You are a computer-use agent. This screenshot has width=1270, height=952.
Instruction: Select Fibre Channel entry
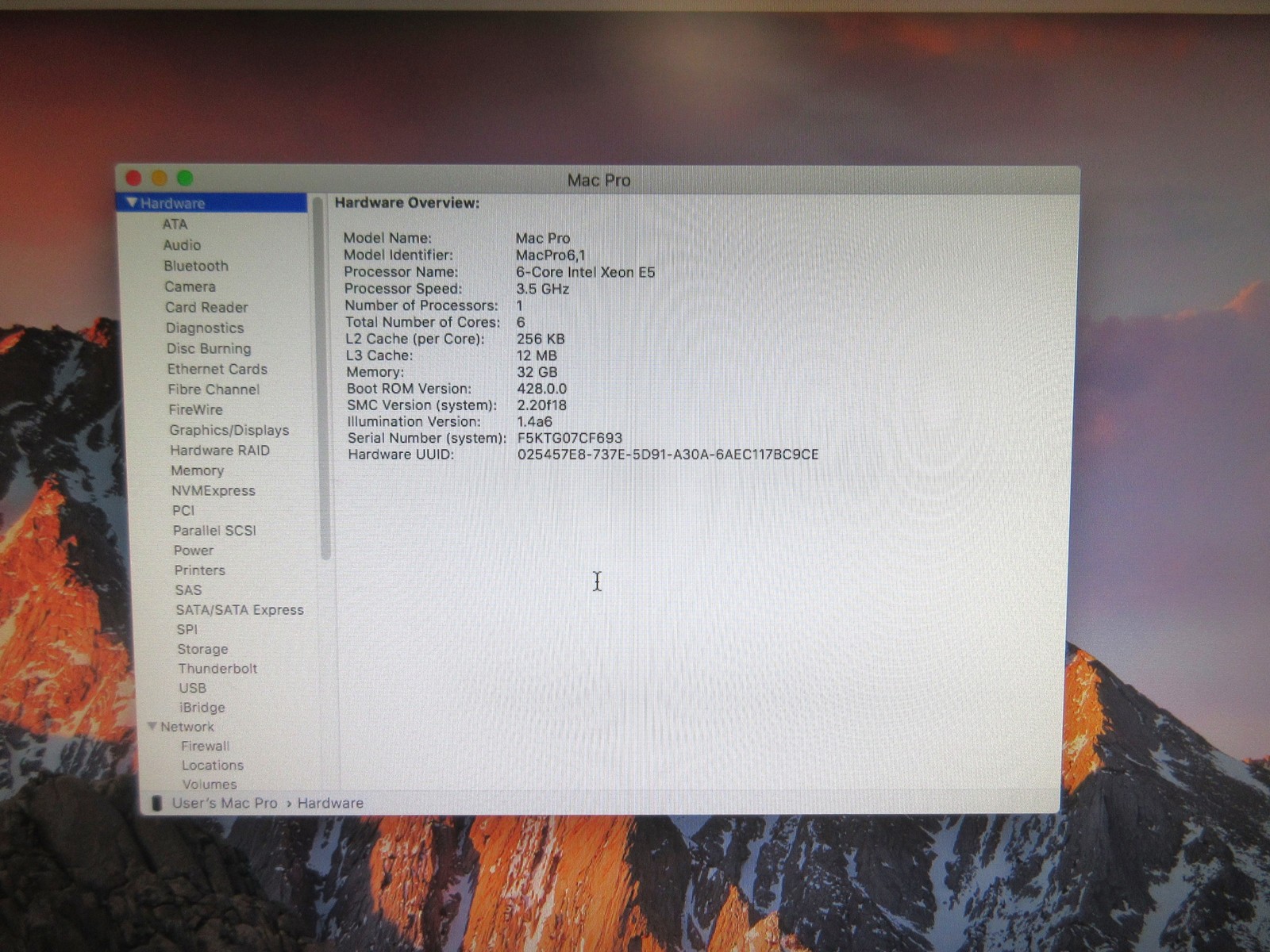[x=214, y=390]
